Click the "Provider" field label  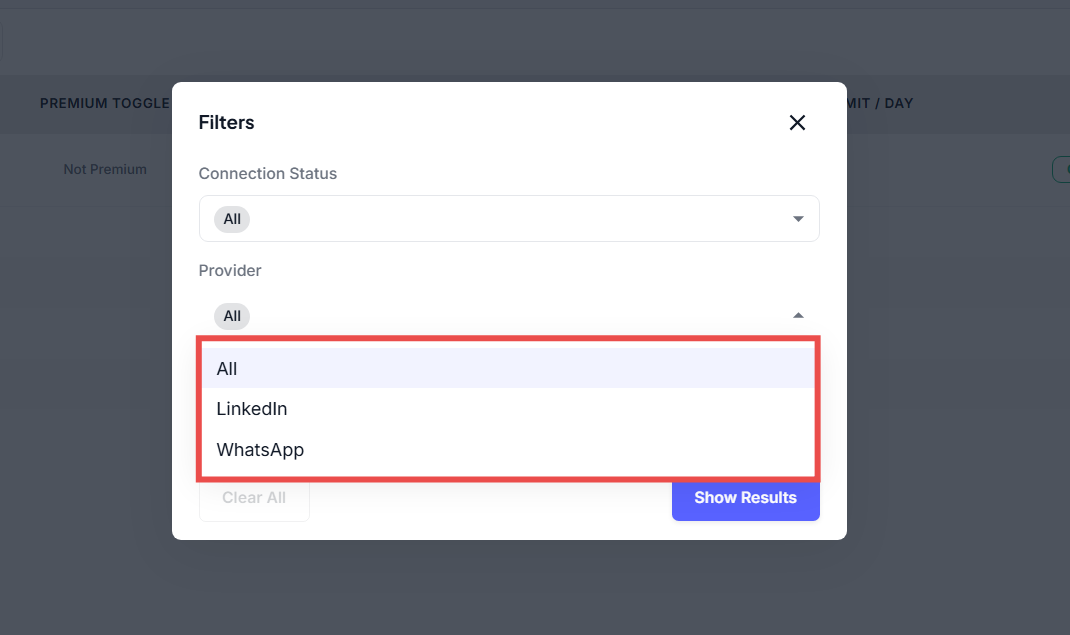pyautogui.click(x=230, y=270)
